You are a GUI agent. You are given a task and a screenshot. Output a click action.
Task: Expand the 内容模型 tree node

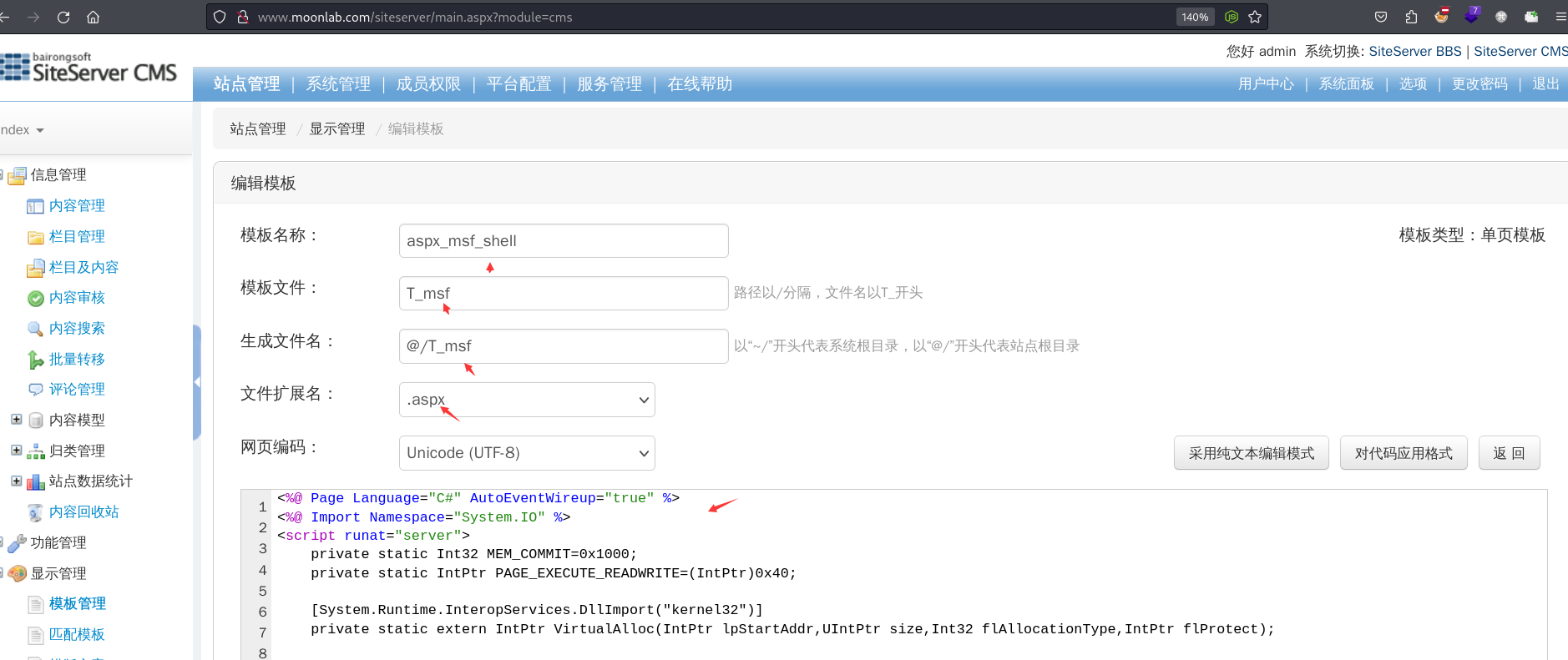(x=16, y=420)
